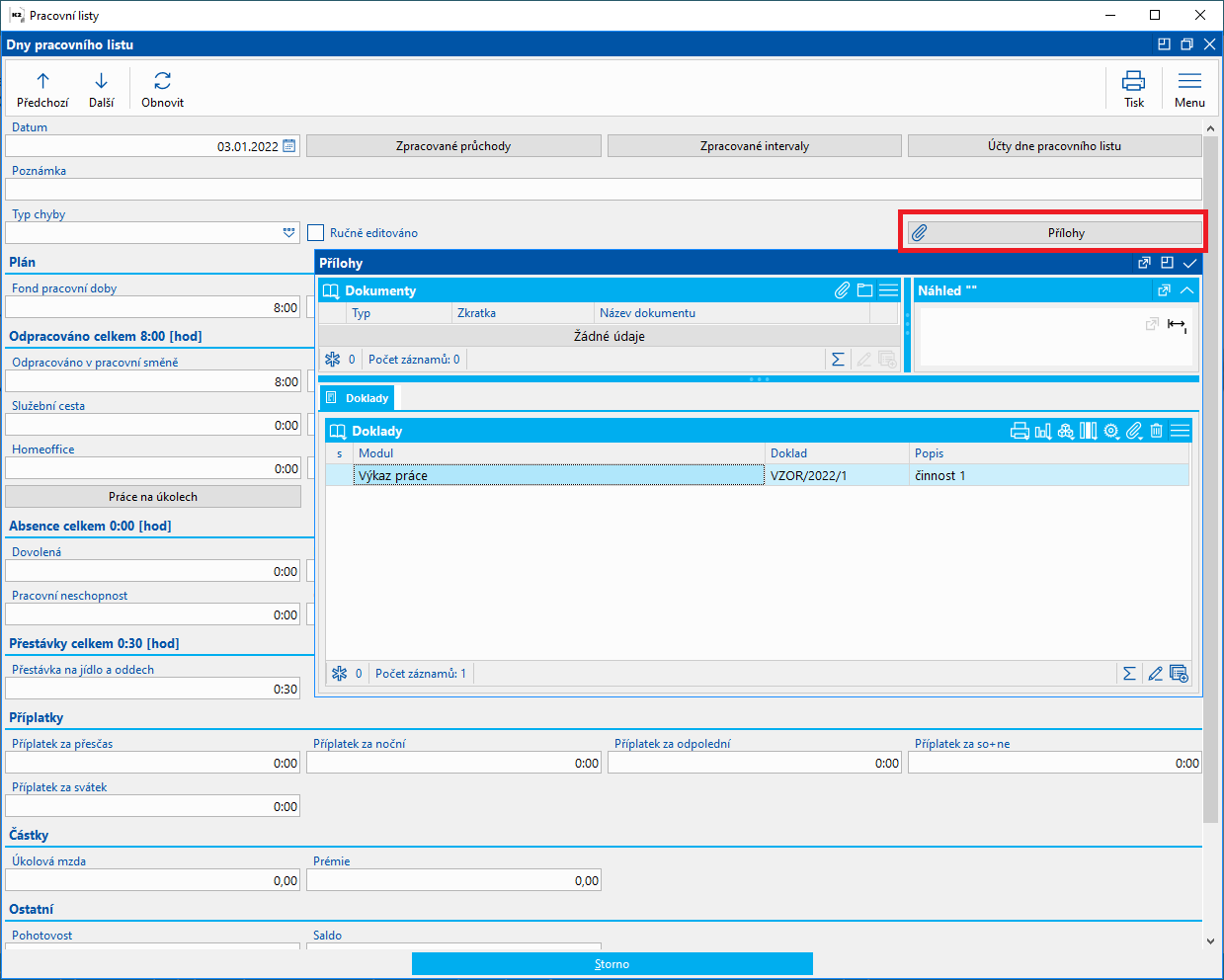Click the cubes icon in the Doklady header
This screenshot has height=980, width=1224.
1065,431
